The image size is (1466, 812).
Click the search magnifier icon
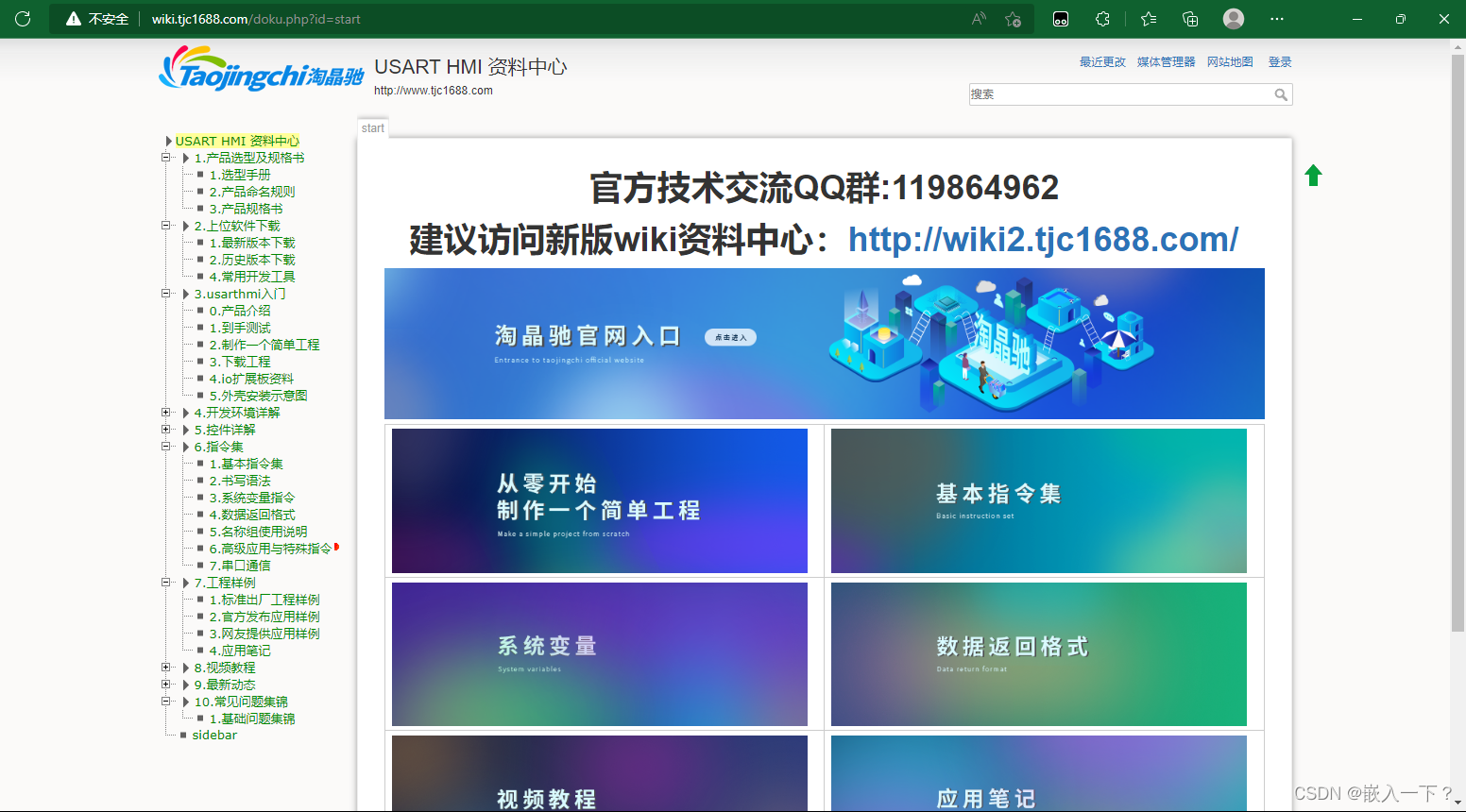tap(1281, 94)
